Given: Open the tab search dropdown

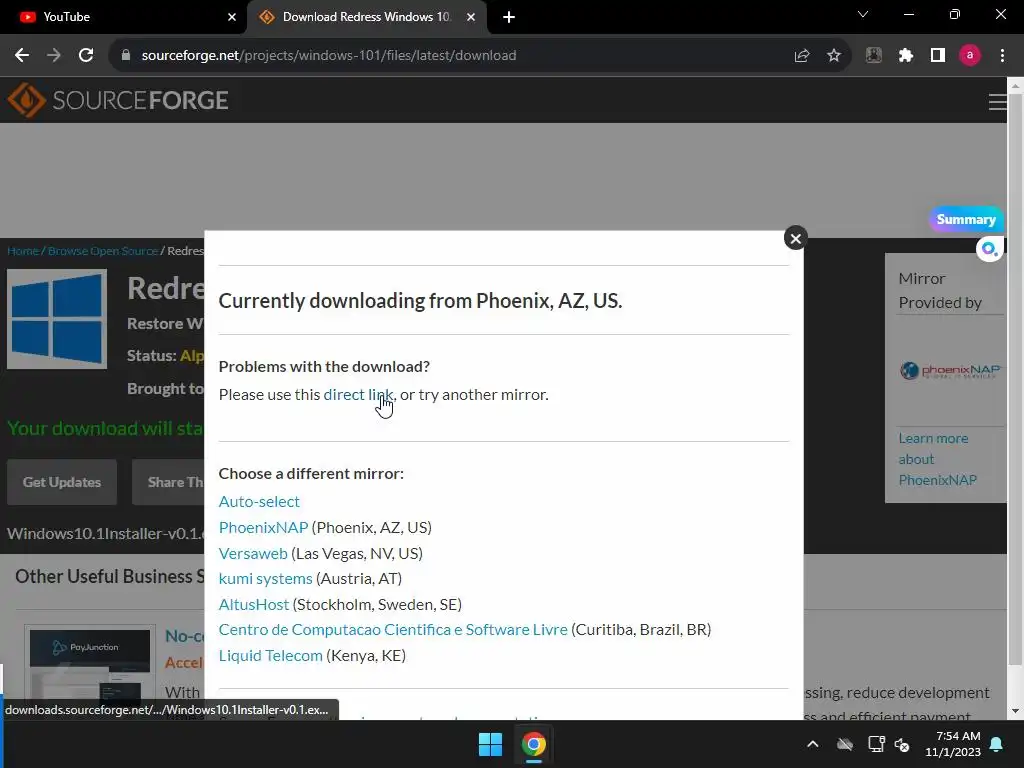Looking at the screenshot, I should click(x=863, y=14).
